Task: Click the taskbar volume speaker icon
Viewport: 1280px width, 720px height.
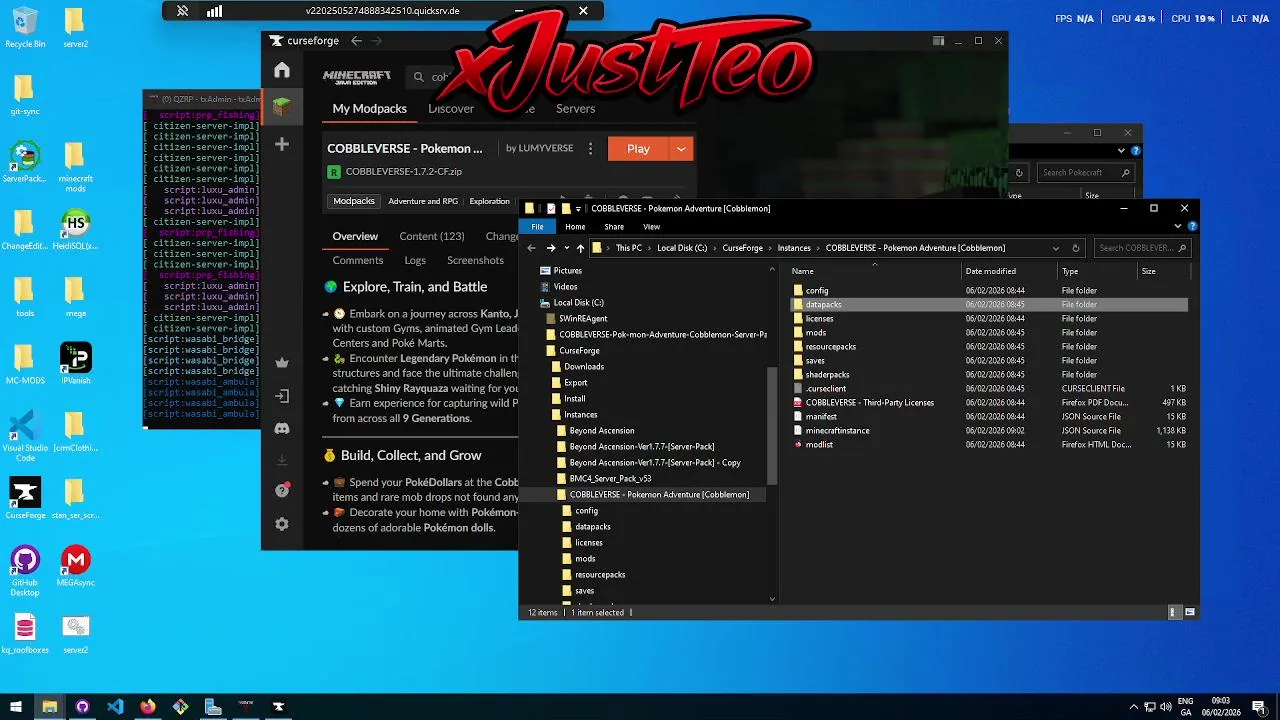Action: [1166, 707]
